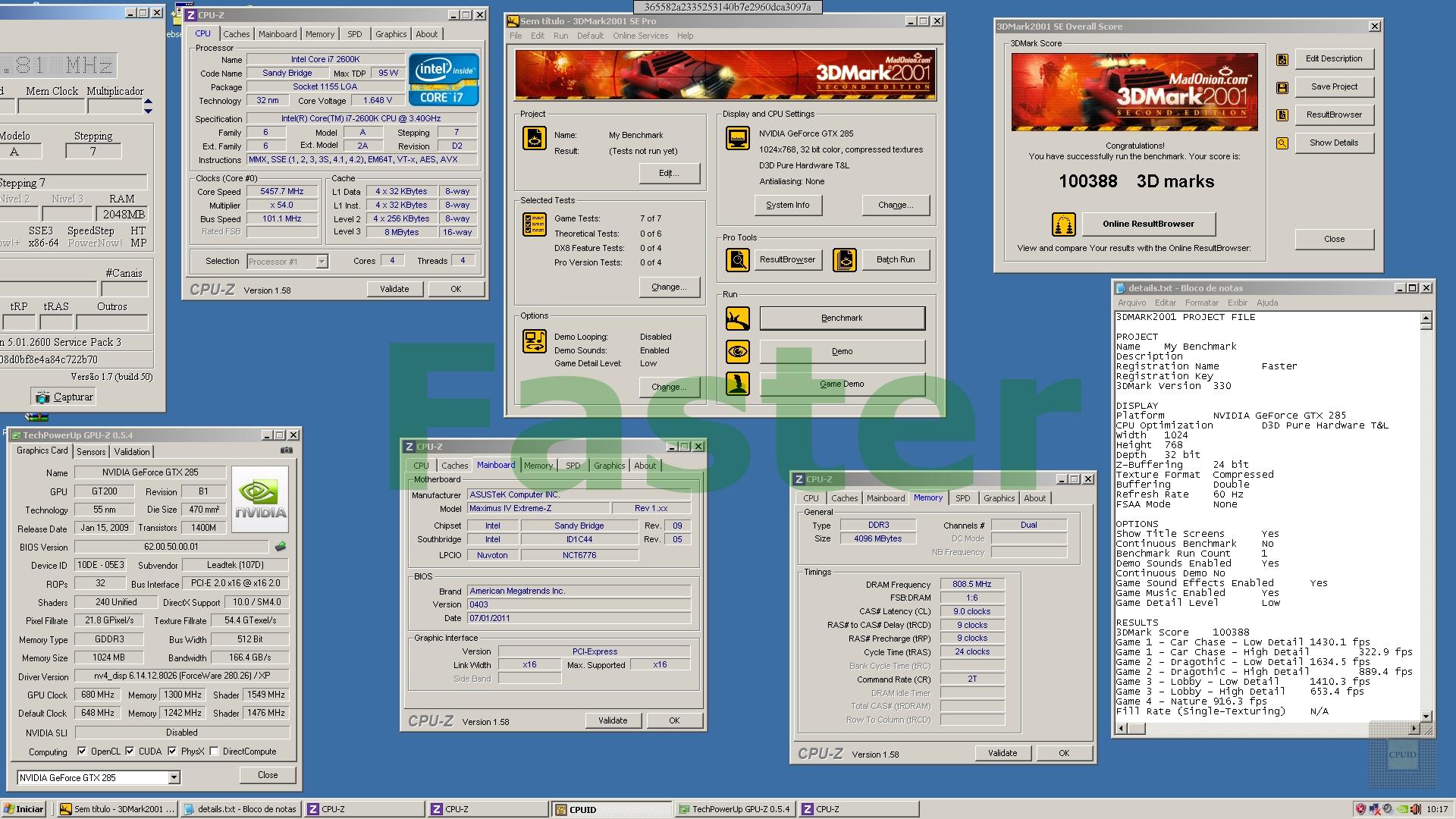
Task: Switch to the SPD tab in Memory CPU-Z window
Action: (x=962, y=498)
